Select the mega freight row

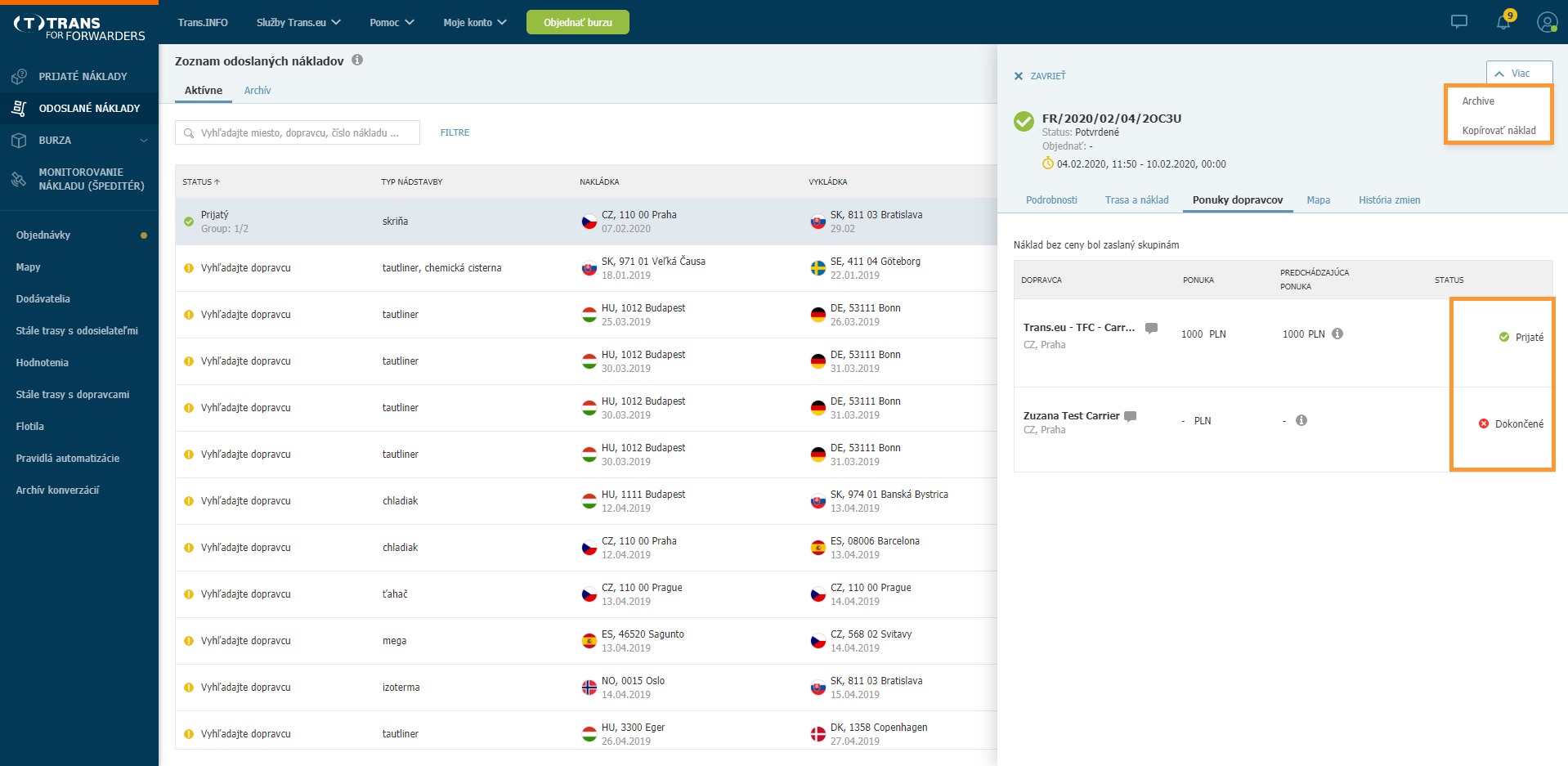[585, 641]
